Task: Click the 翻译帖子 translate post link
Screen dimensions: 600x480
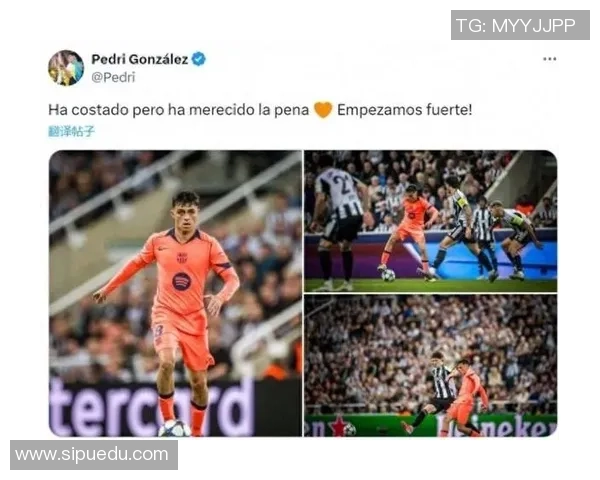Action: coord(71,131)
